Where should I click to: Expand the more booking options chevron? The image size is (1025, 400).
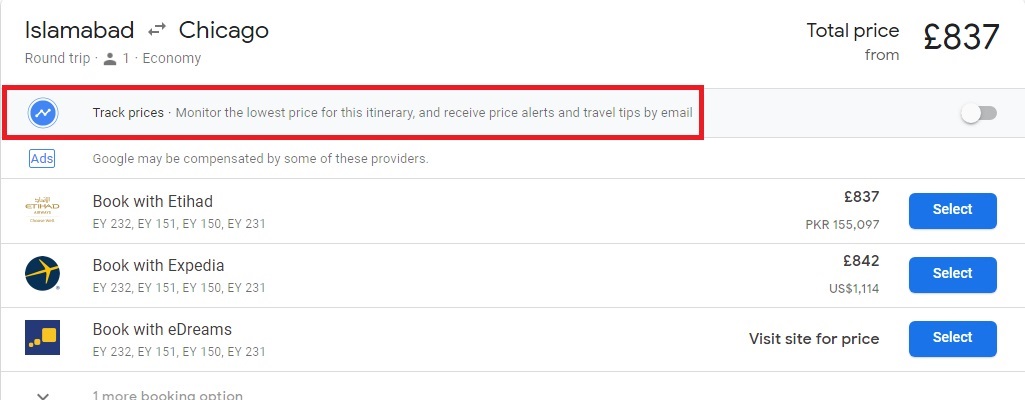coord(43,395)
